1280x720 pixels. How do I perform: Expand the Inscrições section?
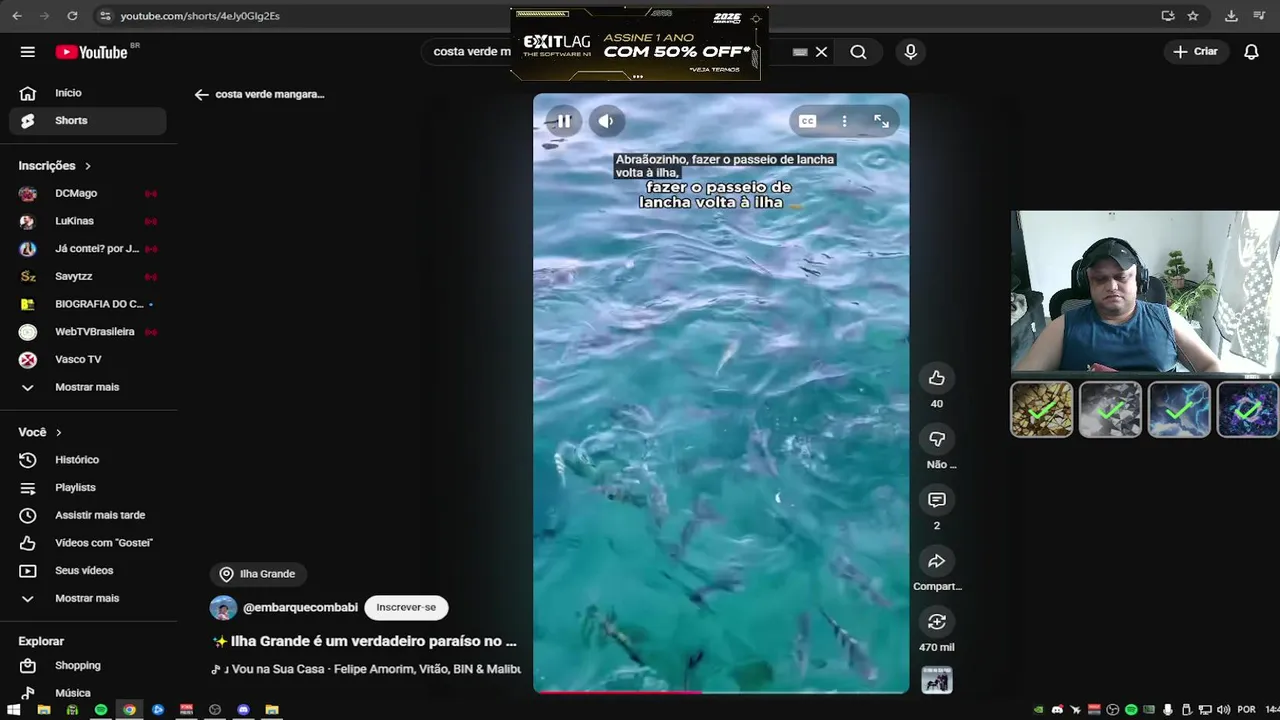(x=55, y=166)
